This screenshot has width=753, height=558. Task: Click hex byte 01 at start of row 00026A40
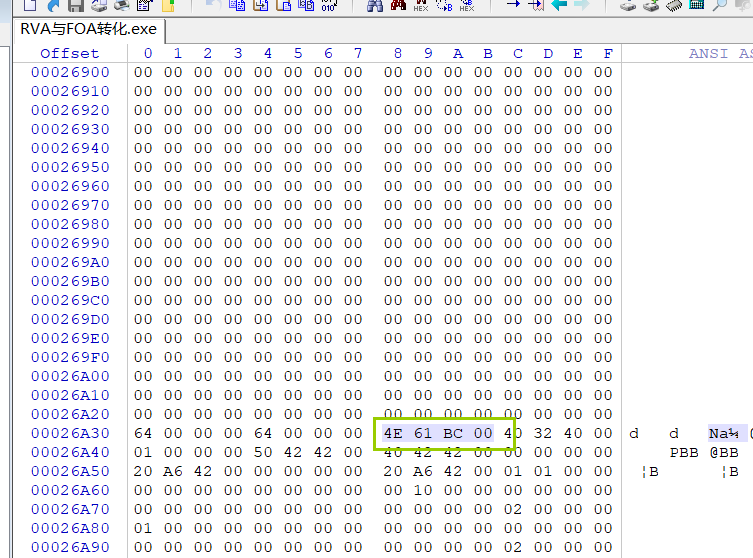(x=143, y=452)
